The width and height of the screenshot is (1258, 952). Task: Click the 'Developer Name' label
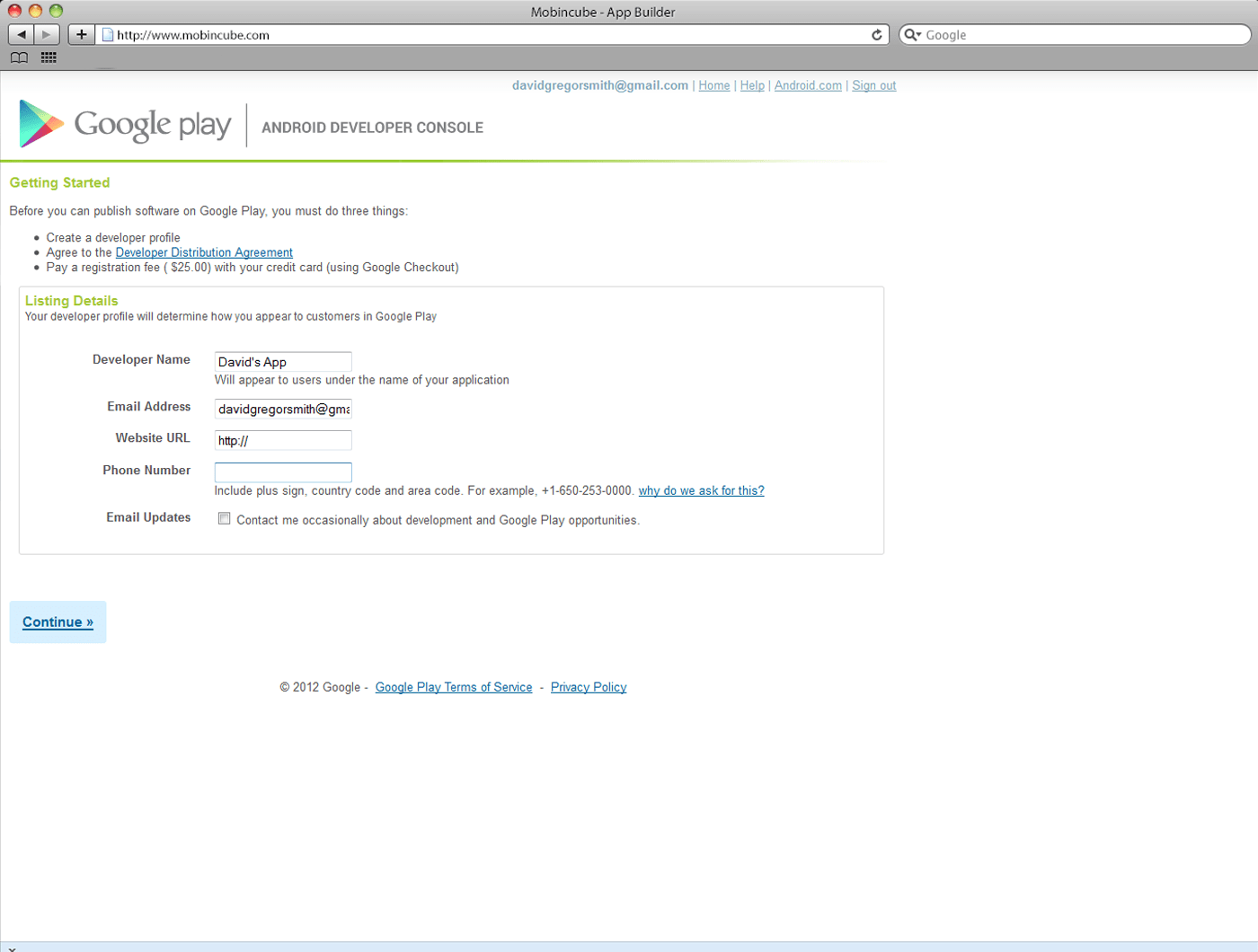click(141, 359)
